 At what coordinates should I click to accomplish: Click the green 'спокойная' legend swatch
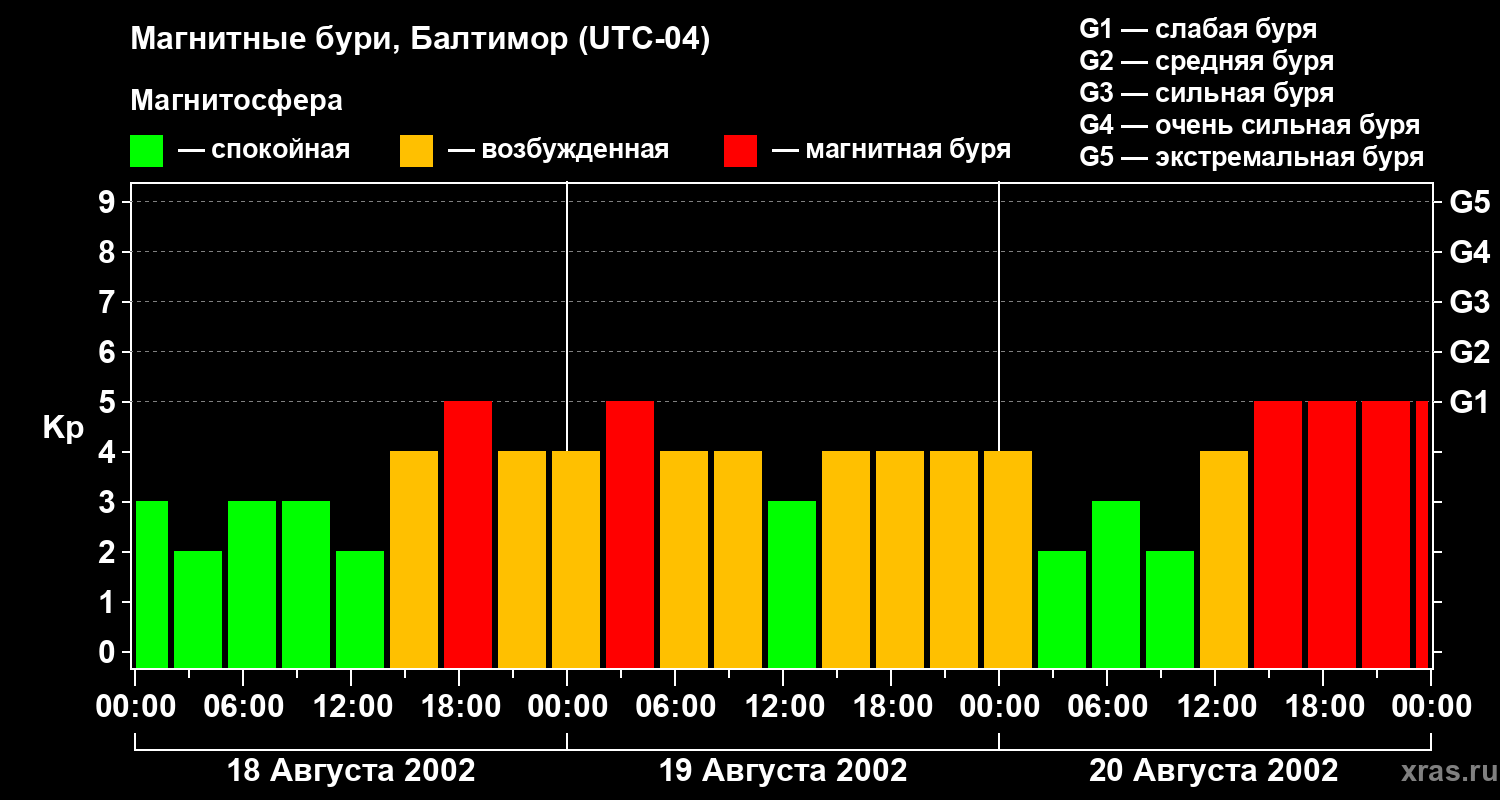[146, 151]
